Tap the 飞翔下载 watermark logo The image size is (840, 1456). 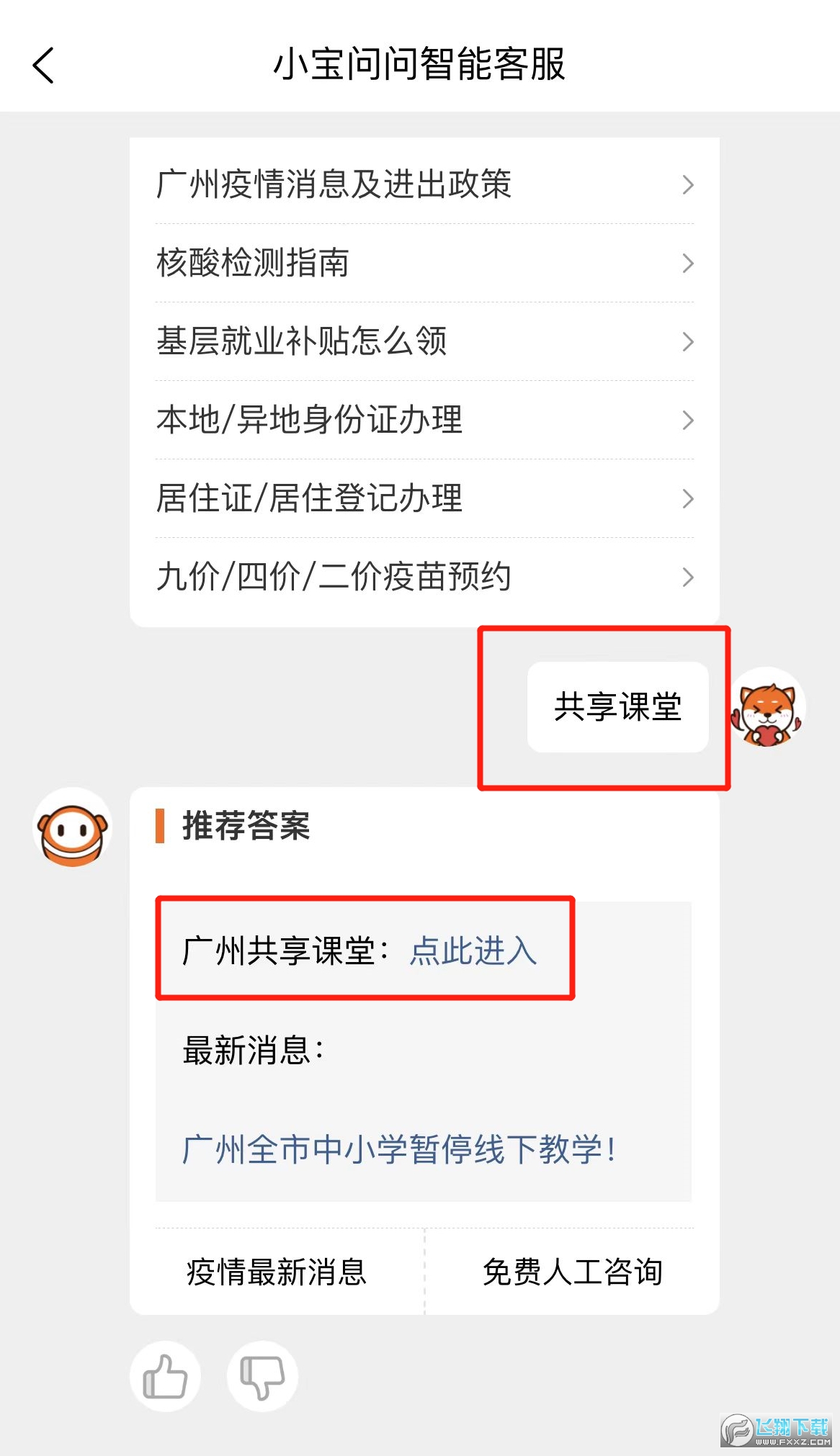tap(777, 1429)
